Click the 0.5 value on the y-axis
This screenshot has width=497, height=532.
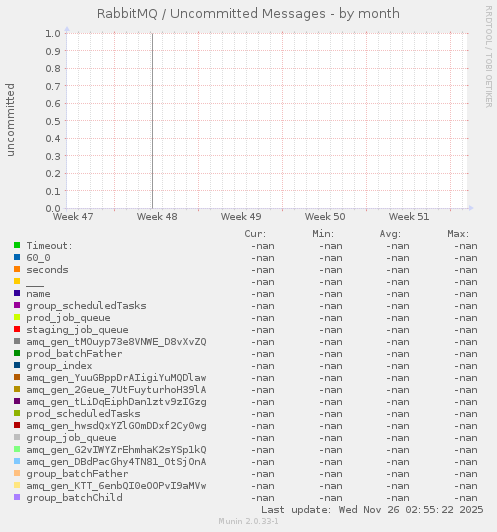[x=53, y=121]
